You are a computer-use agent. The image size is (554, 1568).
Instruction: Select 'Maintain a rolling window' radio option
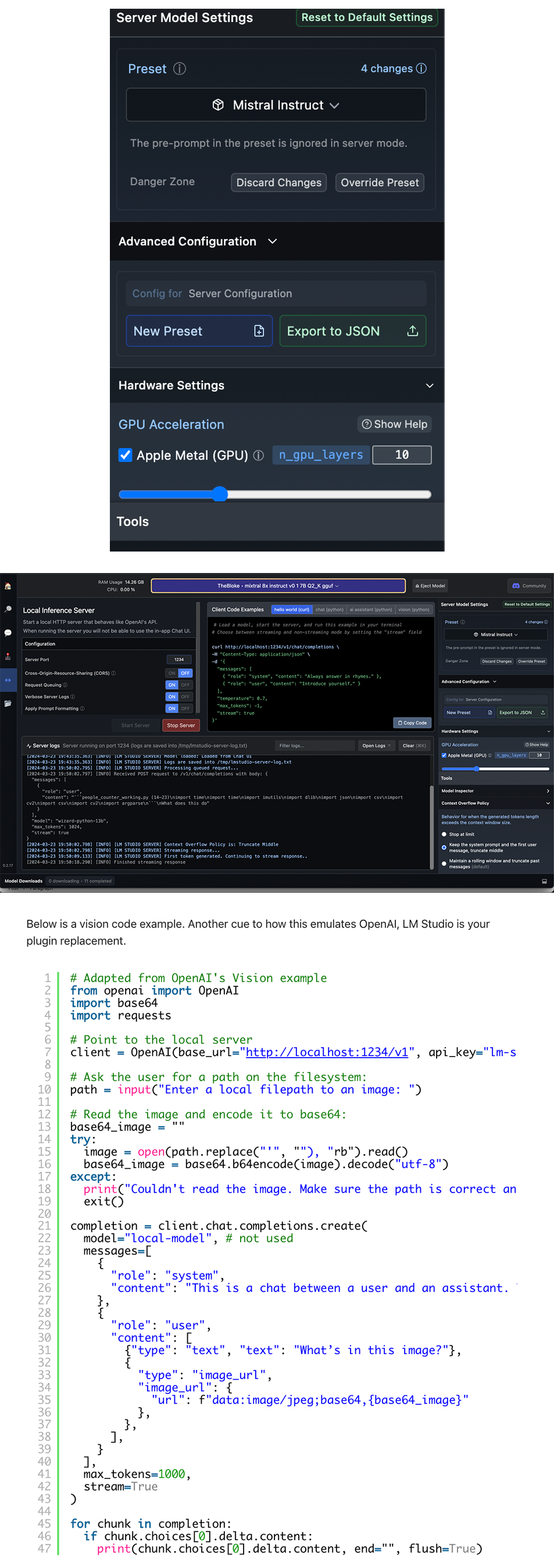(444, 863)
